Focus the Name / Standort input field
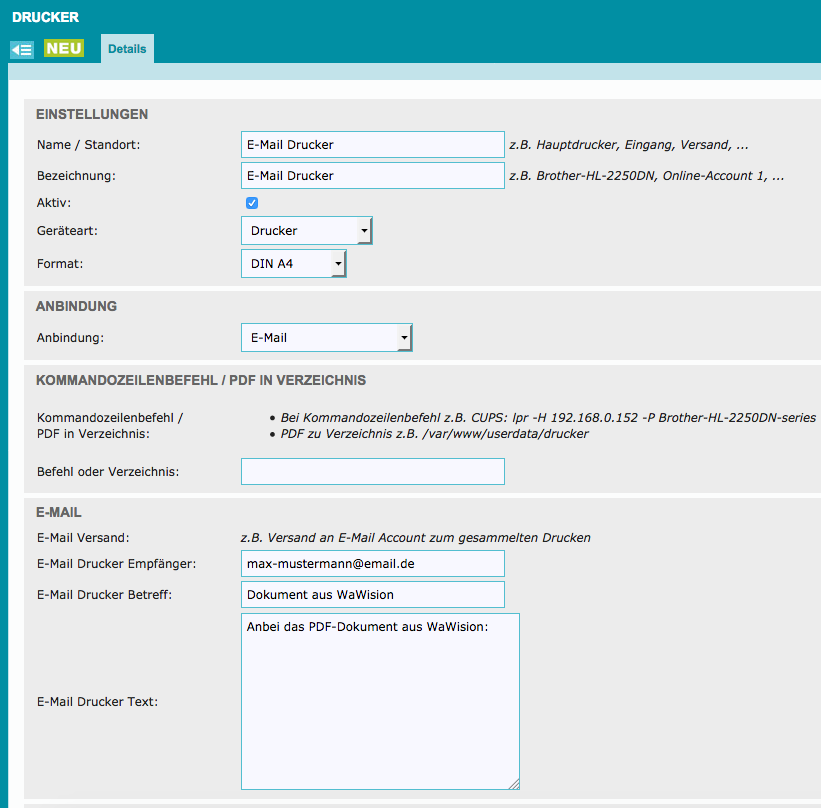Viewport: 821px width, 808px height. click(x=372, y=145)
